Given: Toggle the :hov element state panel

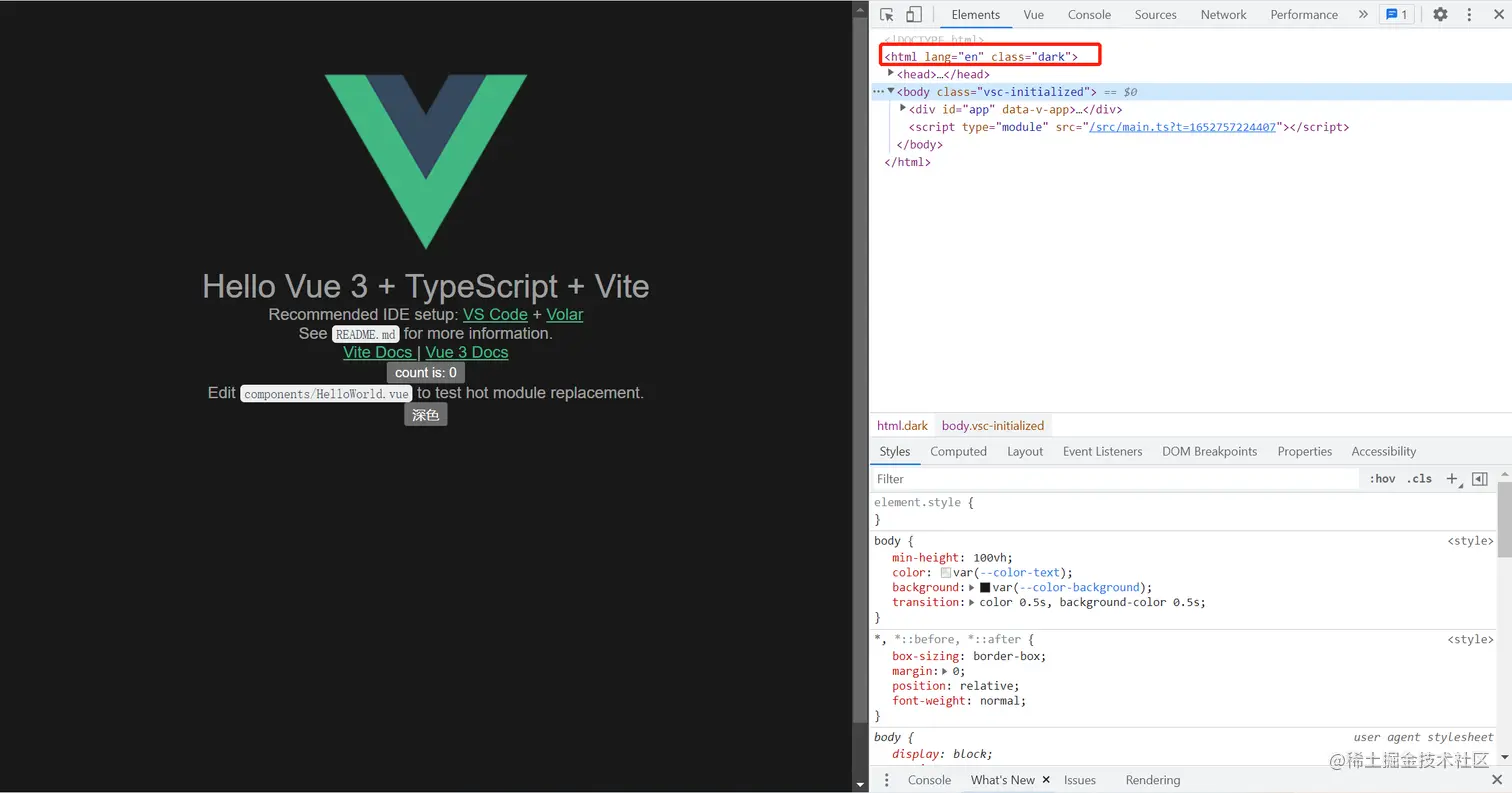Looking at the screenshot, I should [1382, 479].
